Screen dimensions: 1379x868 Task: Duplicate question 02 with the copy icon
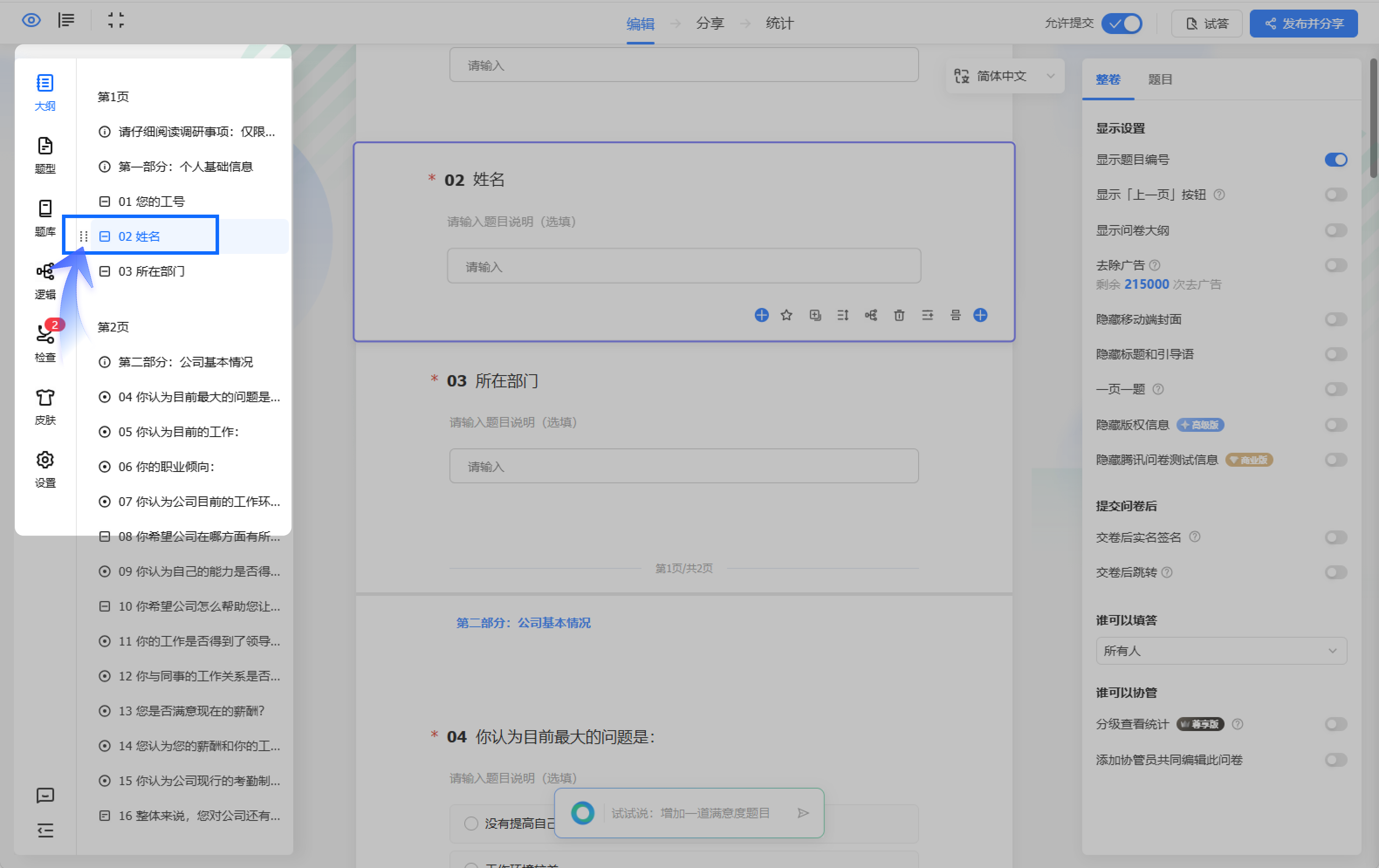point(815,315)
